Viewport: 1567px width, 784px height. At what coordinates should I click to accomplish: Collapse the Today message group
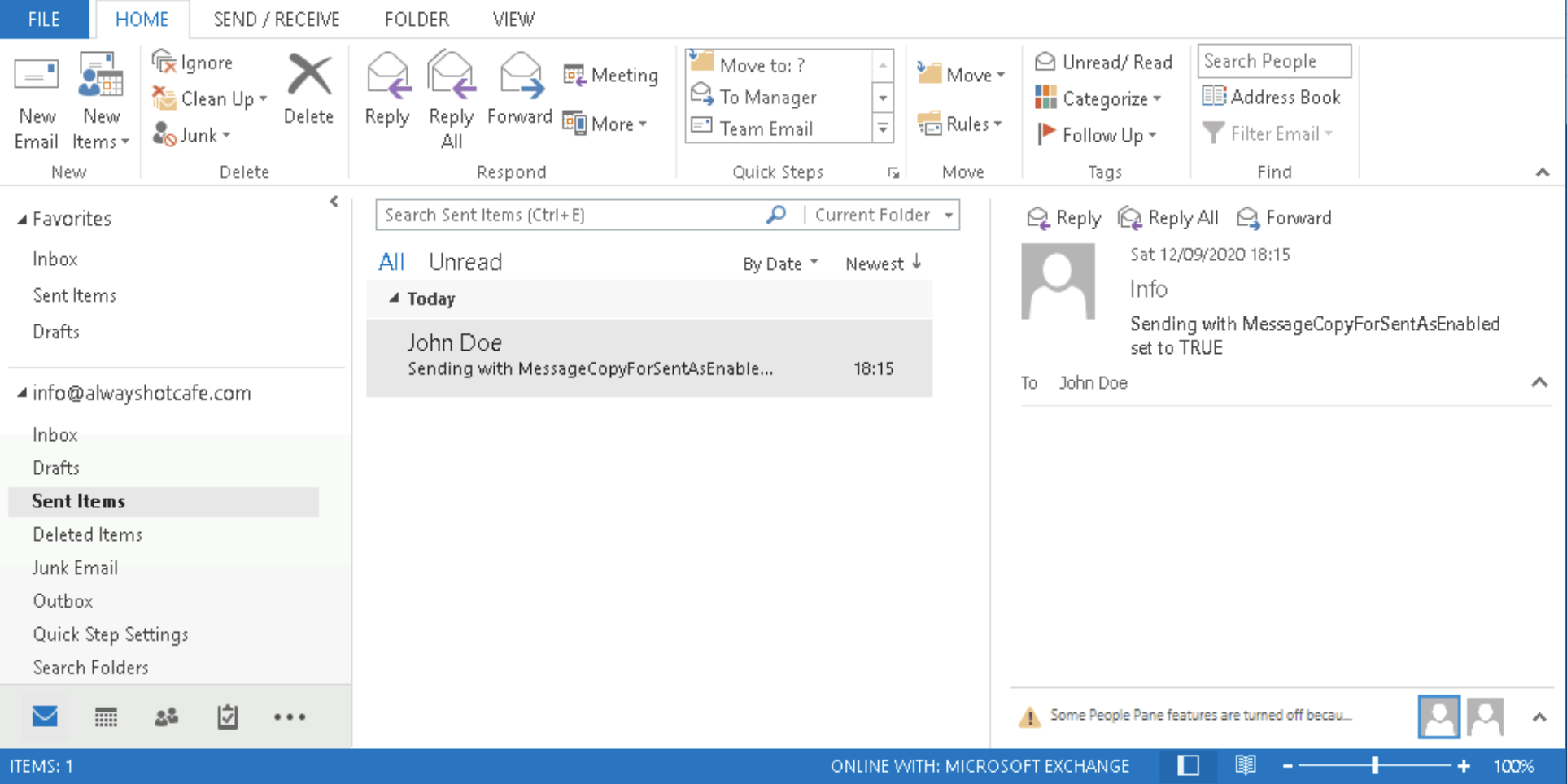point(394,298)
